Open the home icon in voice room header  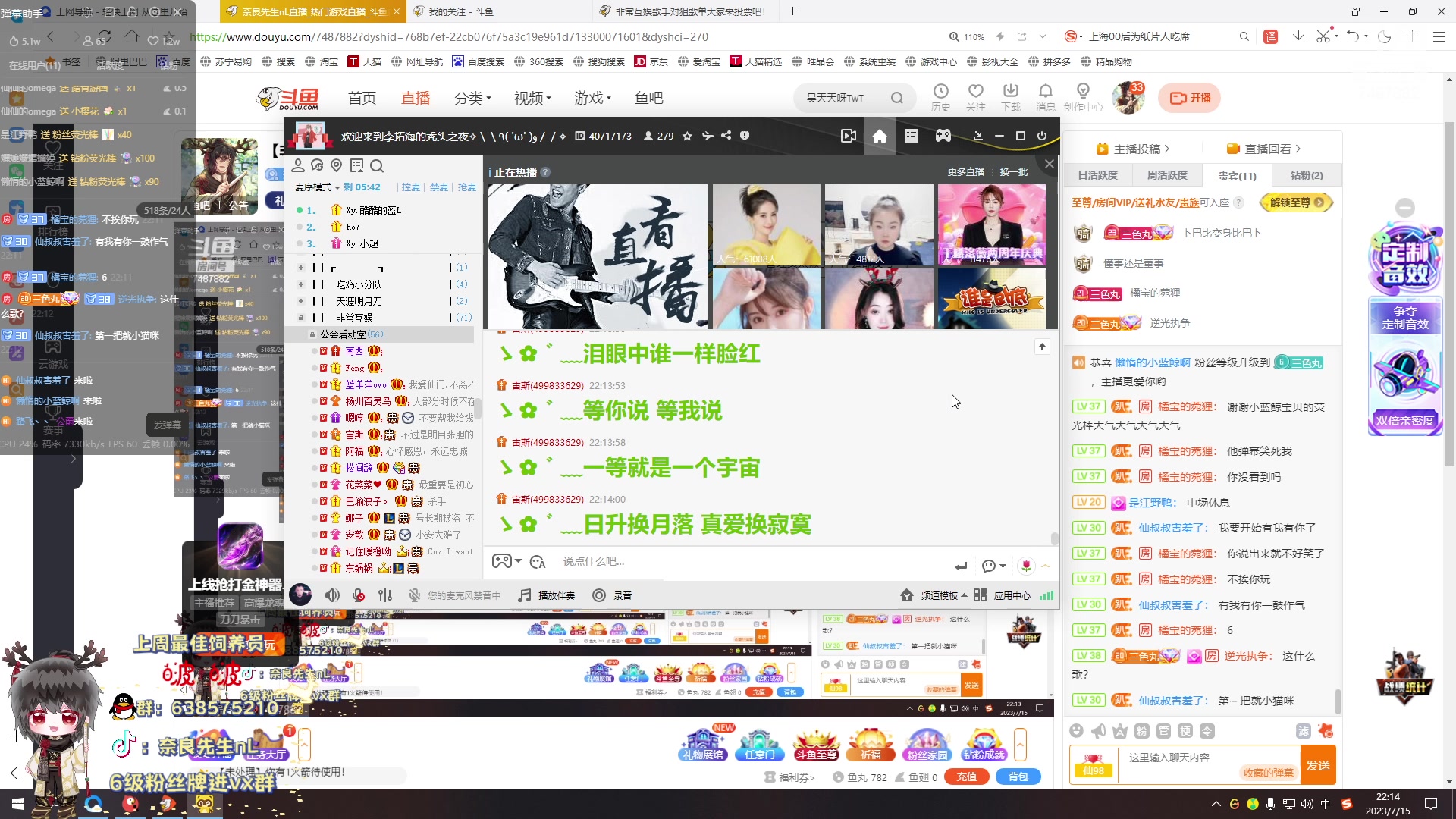[x=880, y=136]
